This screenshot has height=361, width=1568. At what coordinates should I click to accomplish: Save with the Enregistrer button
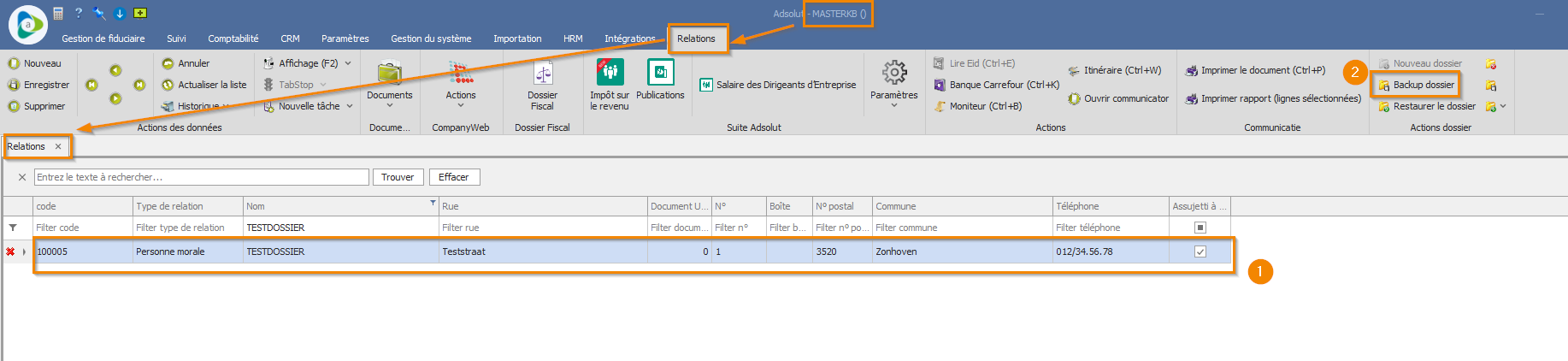click(x=39, y=85)
